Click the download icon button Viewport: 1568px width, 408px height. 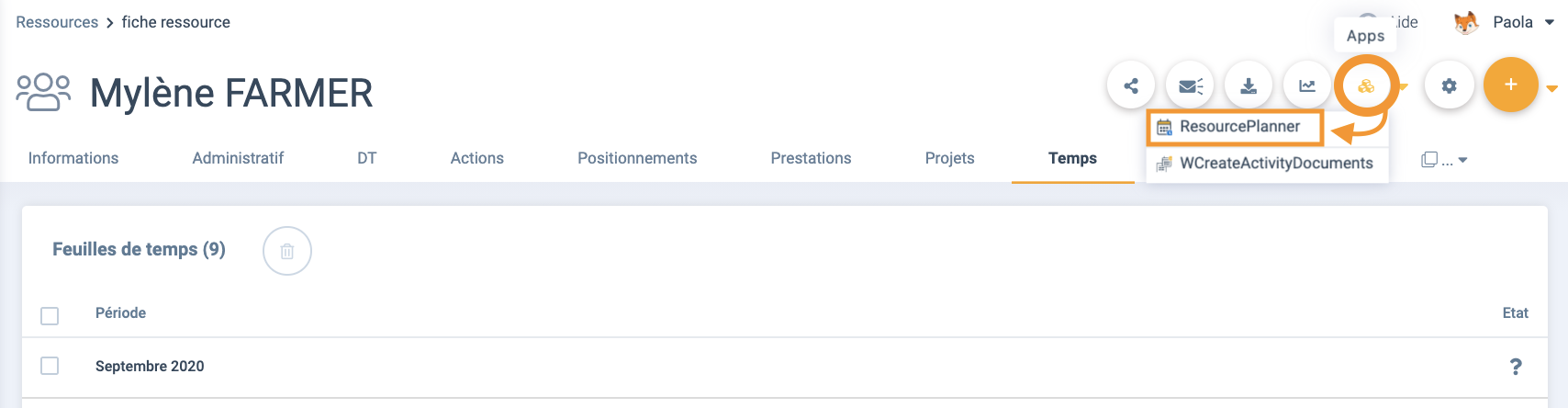pos(1249,85)
